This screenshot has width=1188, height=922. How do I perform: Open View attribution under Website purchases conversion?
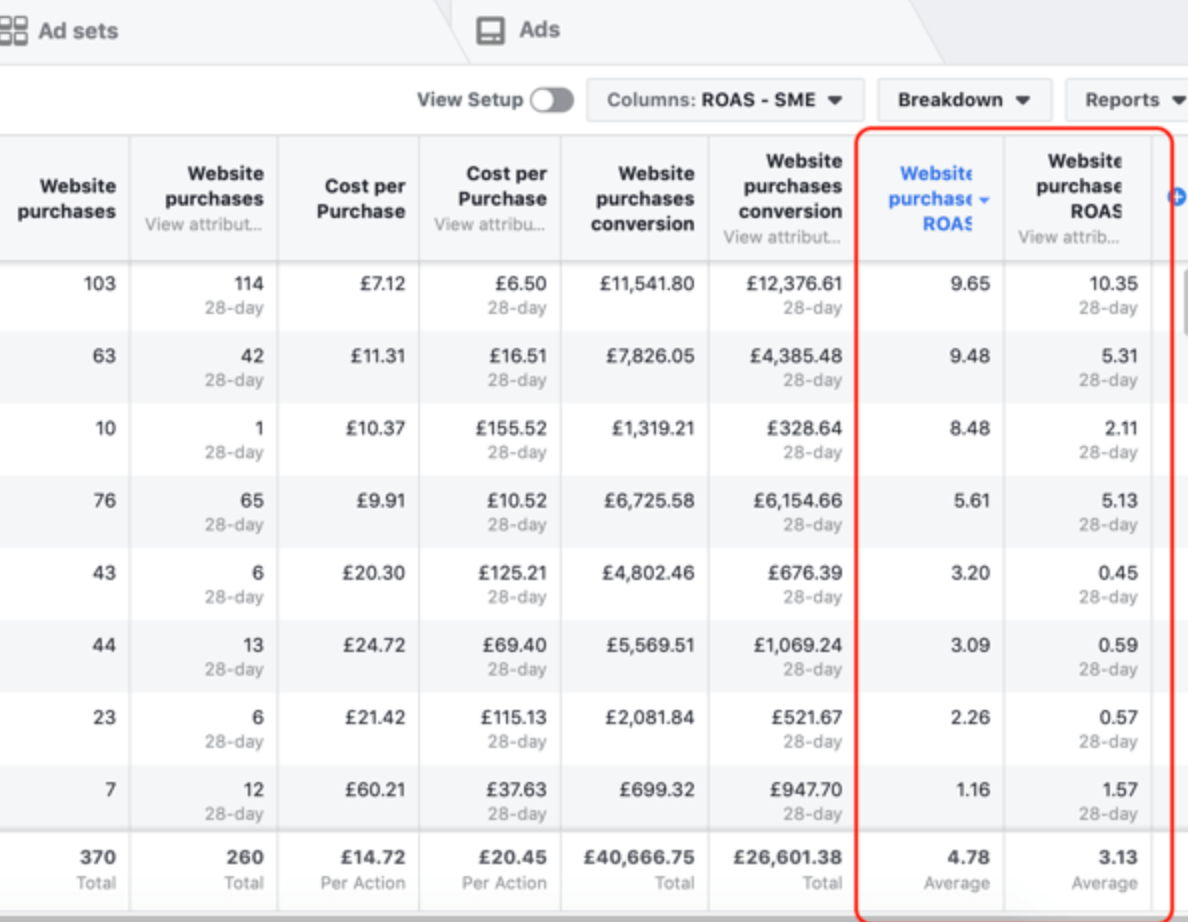coord(782,237)
